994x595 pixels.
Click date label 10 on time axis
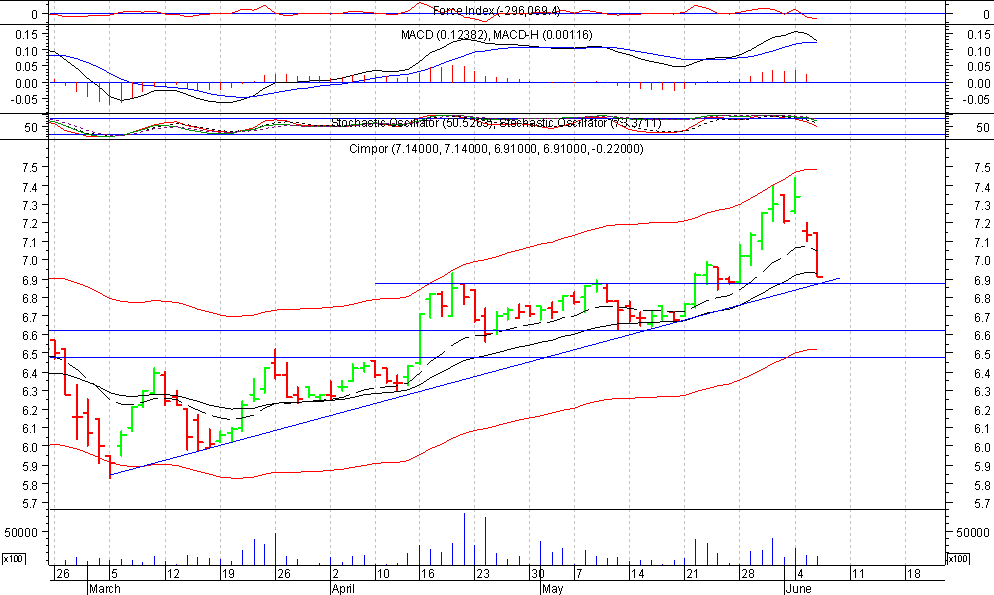(382, 573)
